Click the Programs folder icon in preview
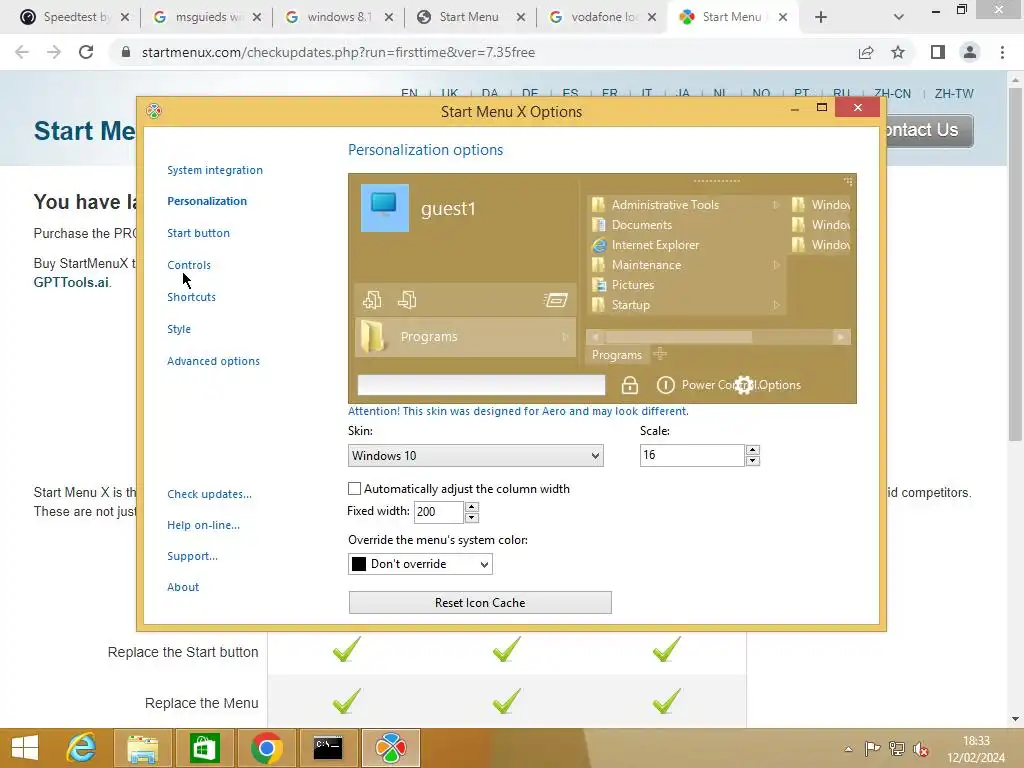This screenshot has height=768, width=1024. [373, 336]
